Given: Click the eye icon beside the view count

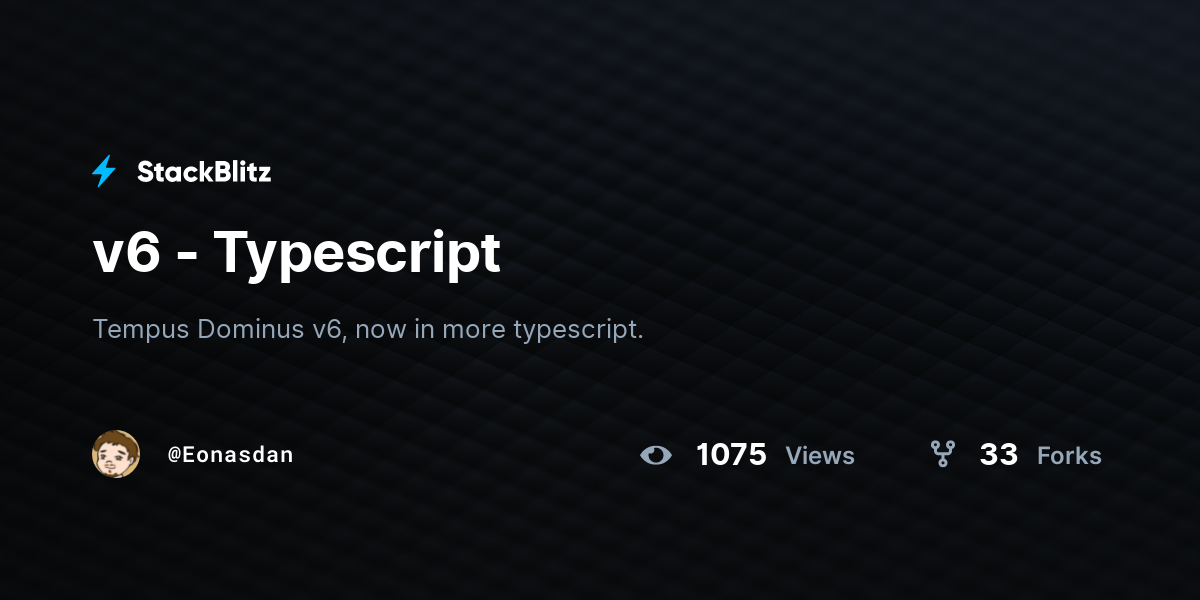Looking at the screenshot, I should pyautogui.click(x=656, y=455).
